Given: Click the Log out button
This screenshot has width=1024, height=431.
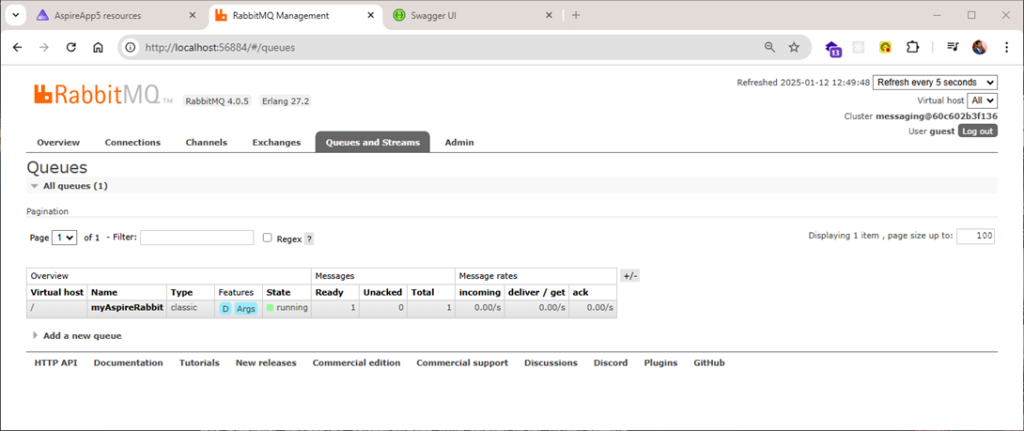Looking at the screenshot, I should tap(977, 131).
